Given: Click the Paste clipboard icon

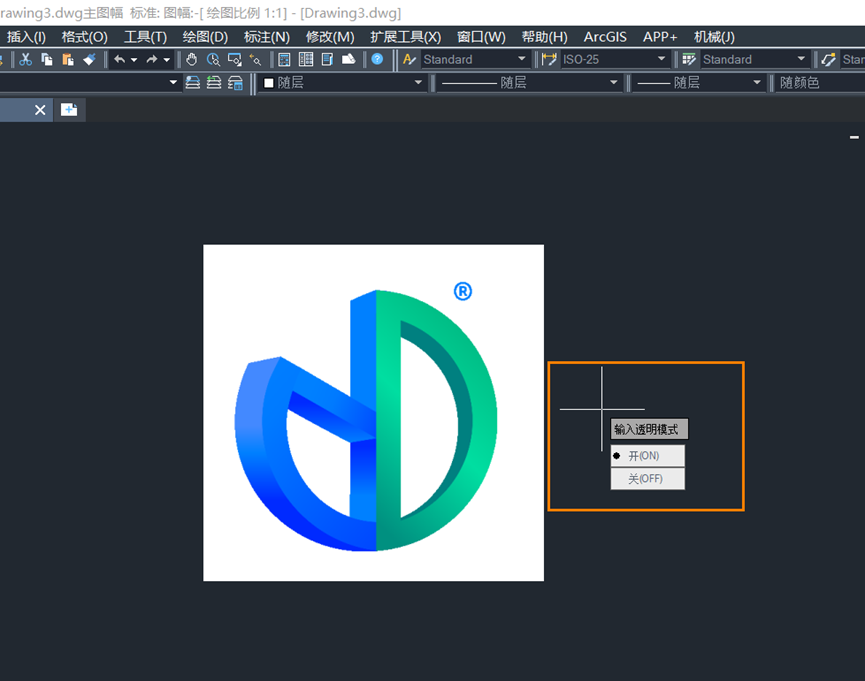Looking at the screenshot, I should coord(68,60).
